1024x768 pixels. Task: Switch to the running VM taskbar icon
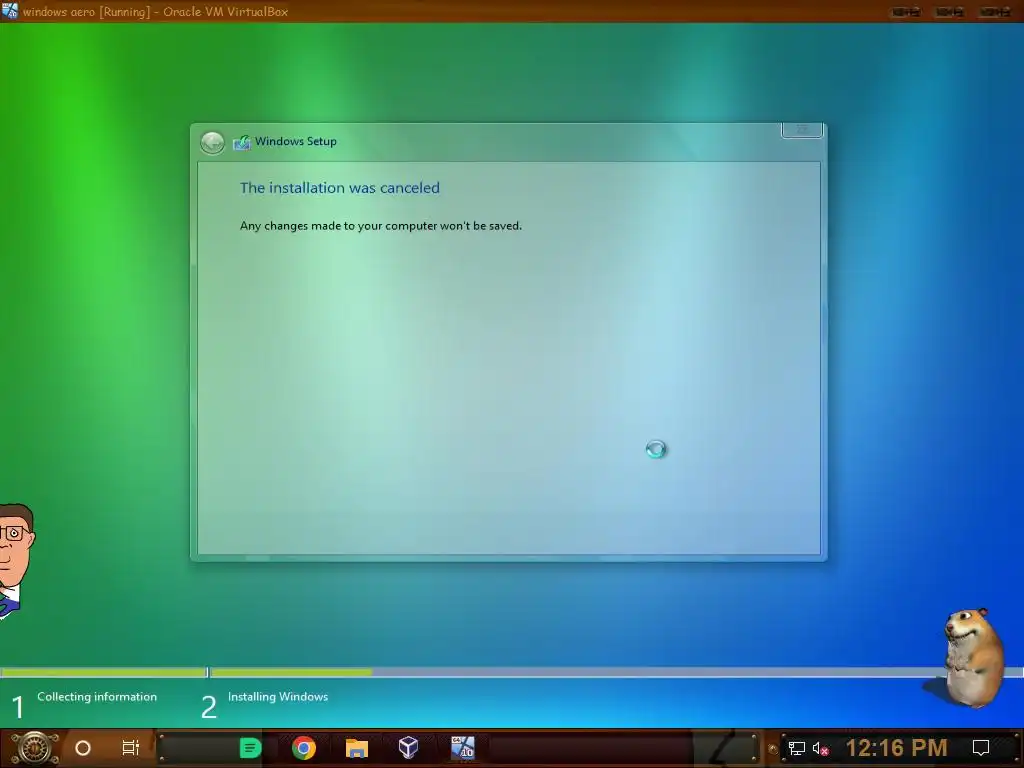click(x=462, y=748)
